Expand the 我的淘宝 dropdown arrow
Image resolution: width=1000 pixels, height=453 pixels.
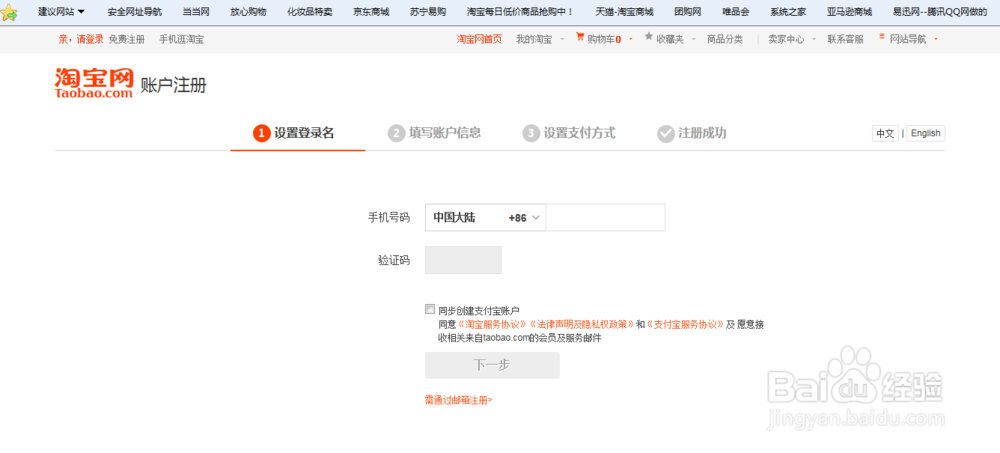click(x=562, y=40)
